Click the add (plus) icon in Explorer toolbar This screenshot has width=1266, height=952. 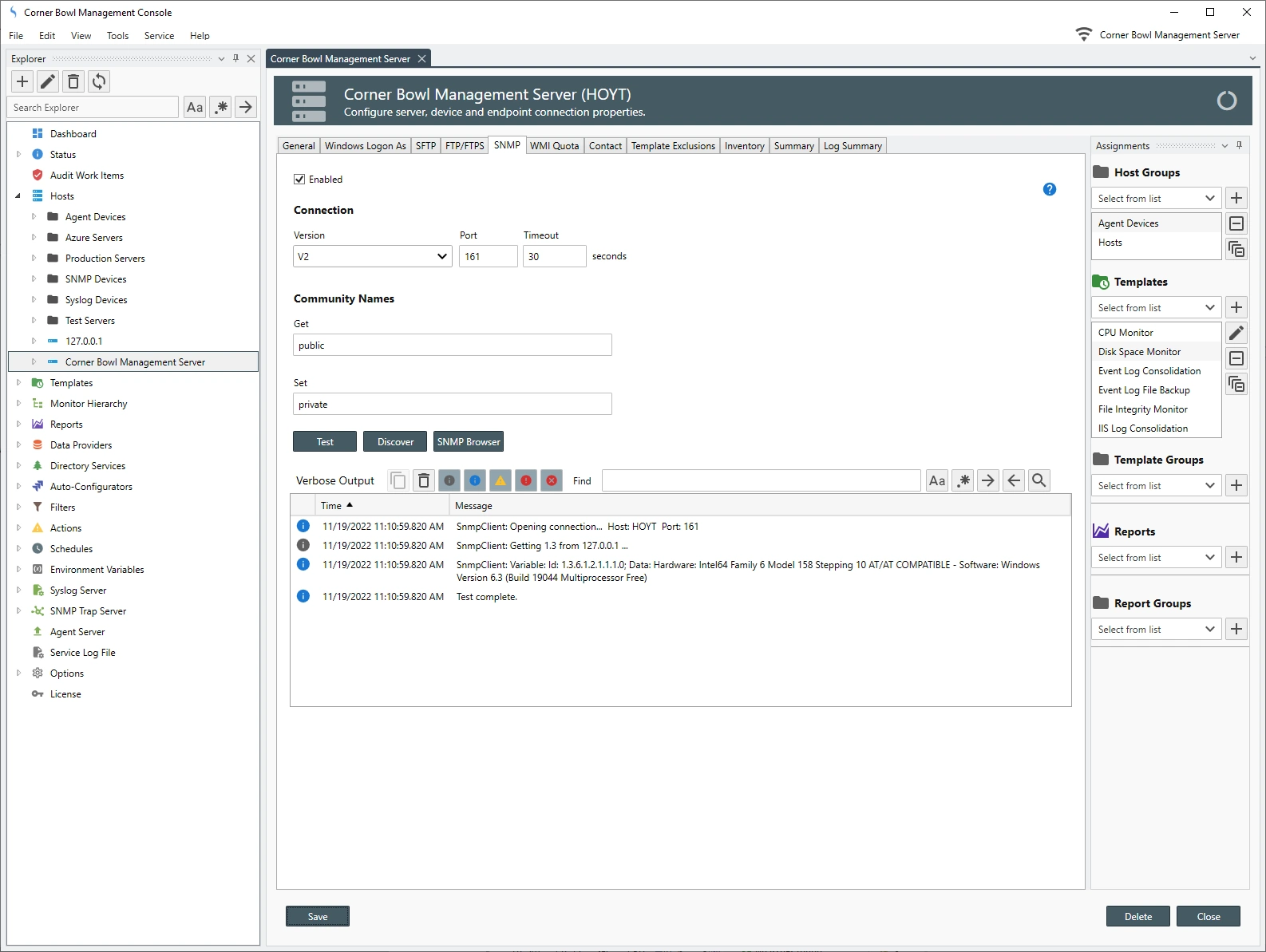22,81
